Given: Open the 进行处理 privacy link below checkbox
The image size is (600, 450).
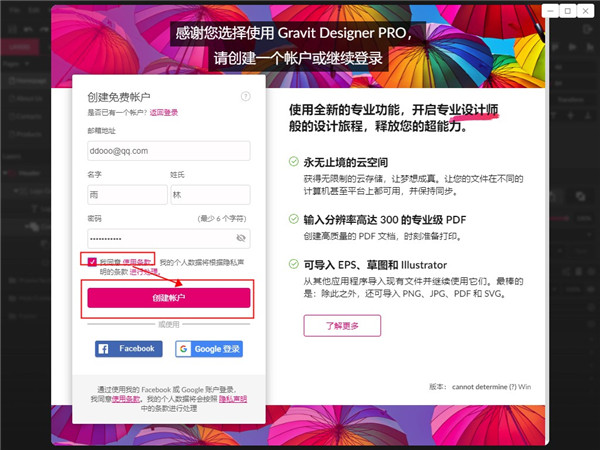Looking at the screenshot, I should 144,272.
